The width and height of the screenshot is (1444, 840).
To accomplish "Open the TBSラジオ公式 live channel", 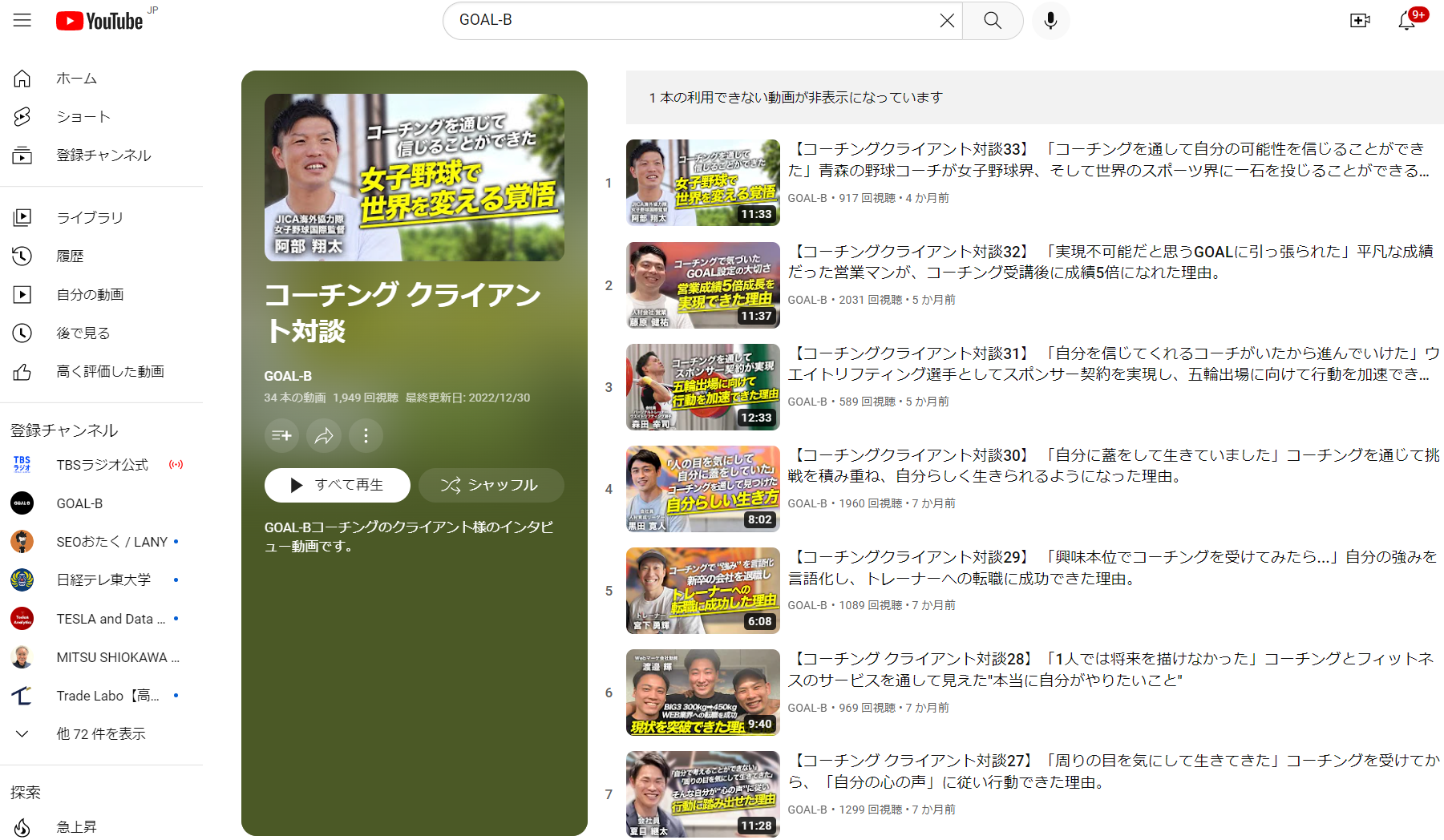I will 102,465.
